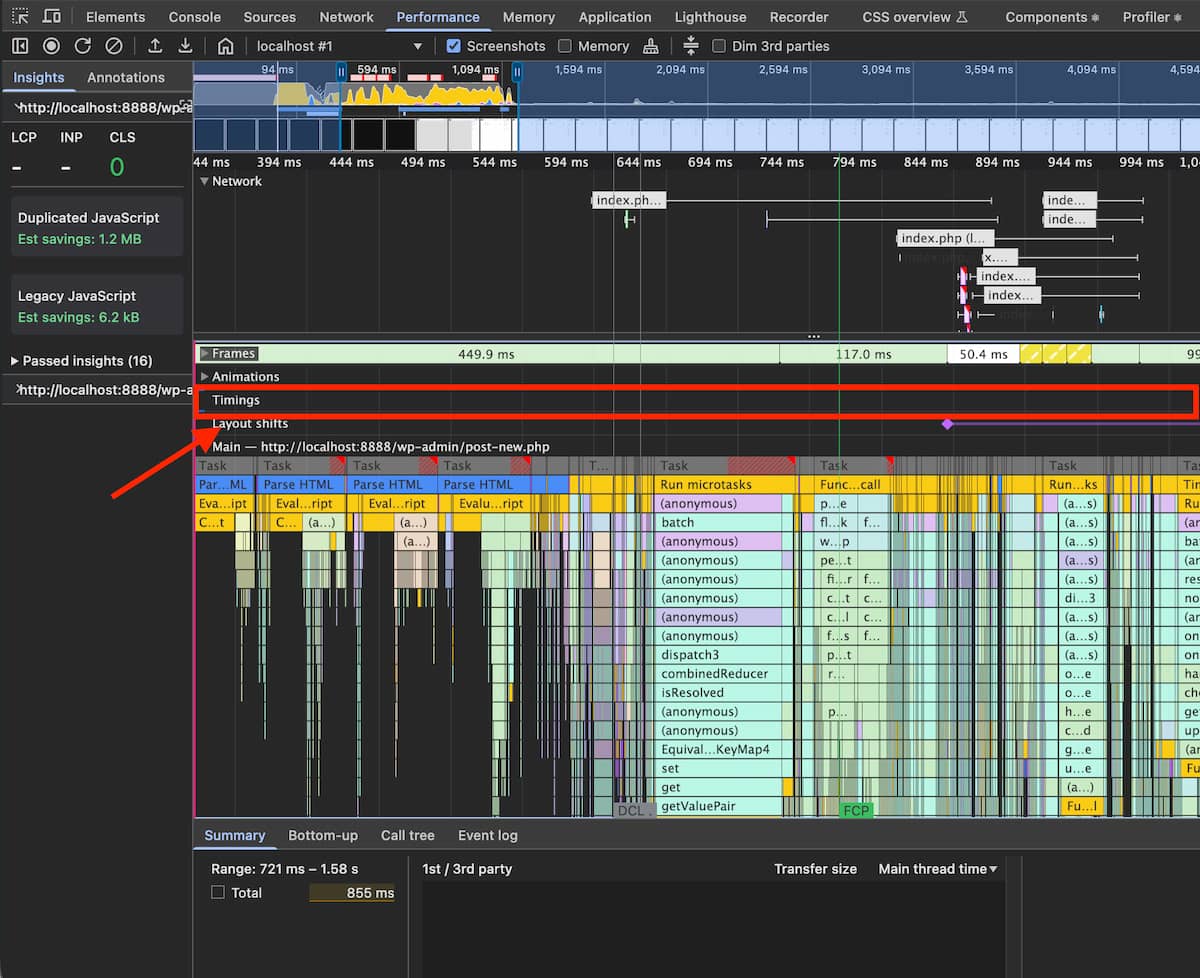Return to live metrics with home icon
1200x978 pixels.
(x=226, y=45)
